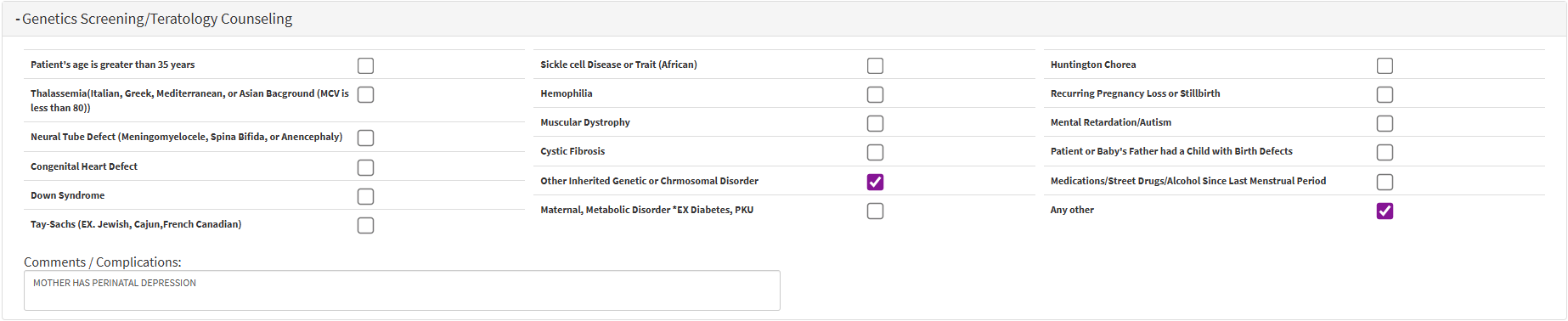Enable the Hemophilia checkbox

[x=875, y=94]
